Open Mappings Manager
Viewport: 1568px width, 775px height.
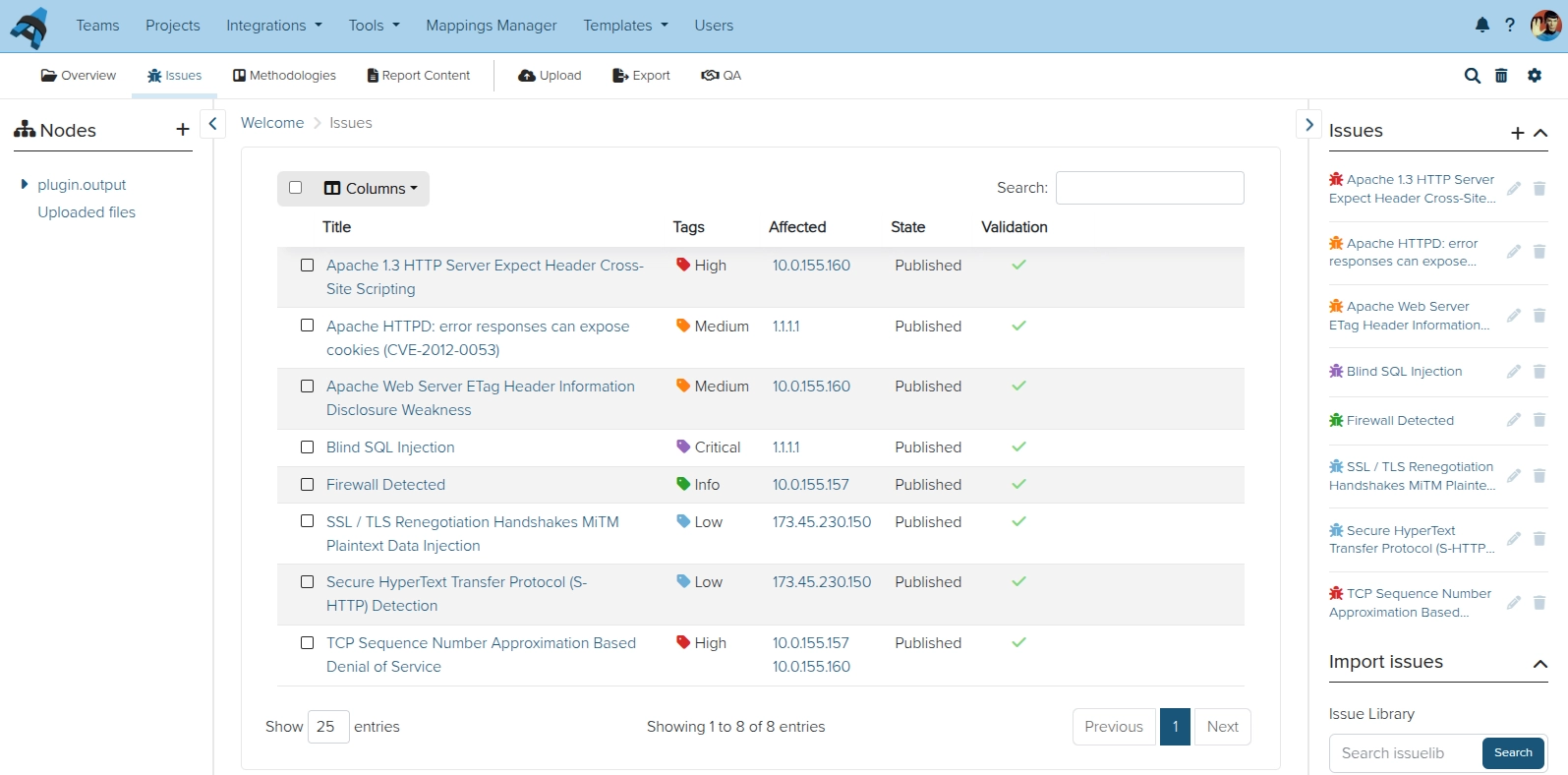[492, 26]
